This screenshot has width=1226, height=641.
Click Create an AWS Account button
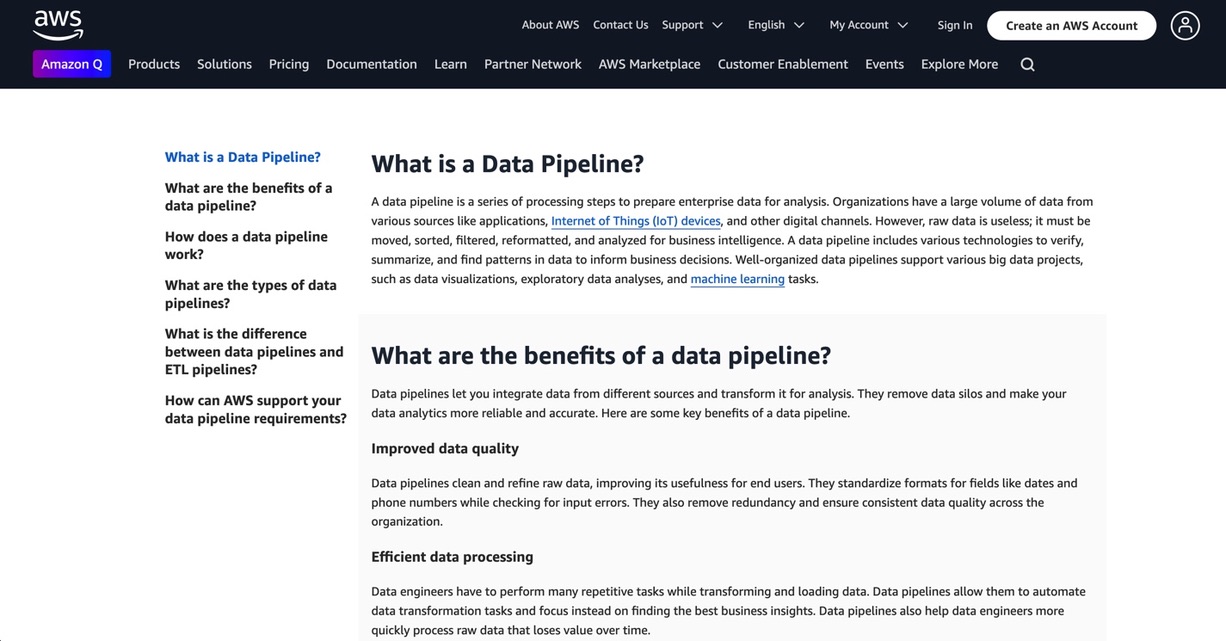point(1071,26)
